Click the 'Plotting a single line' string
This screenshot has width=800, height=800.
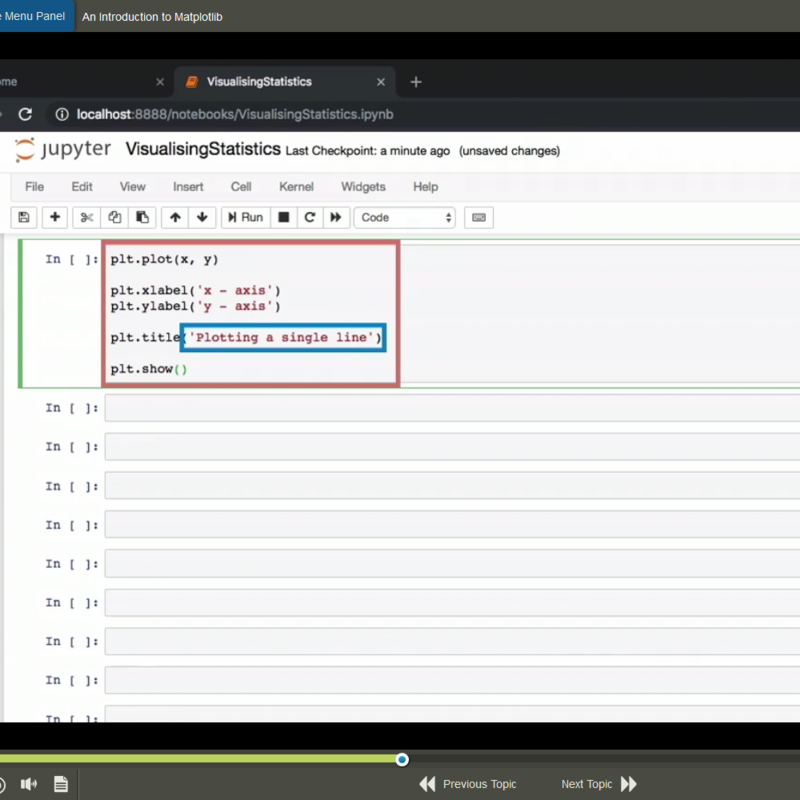282,337
